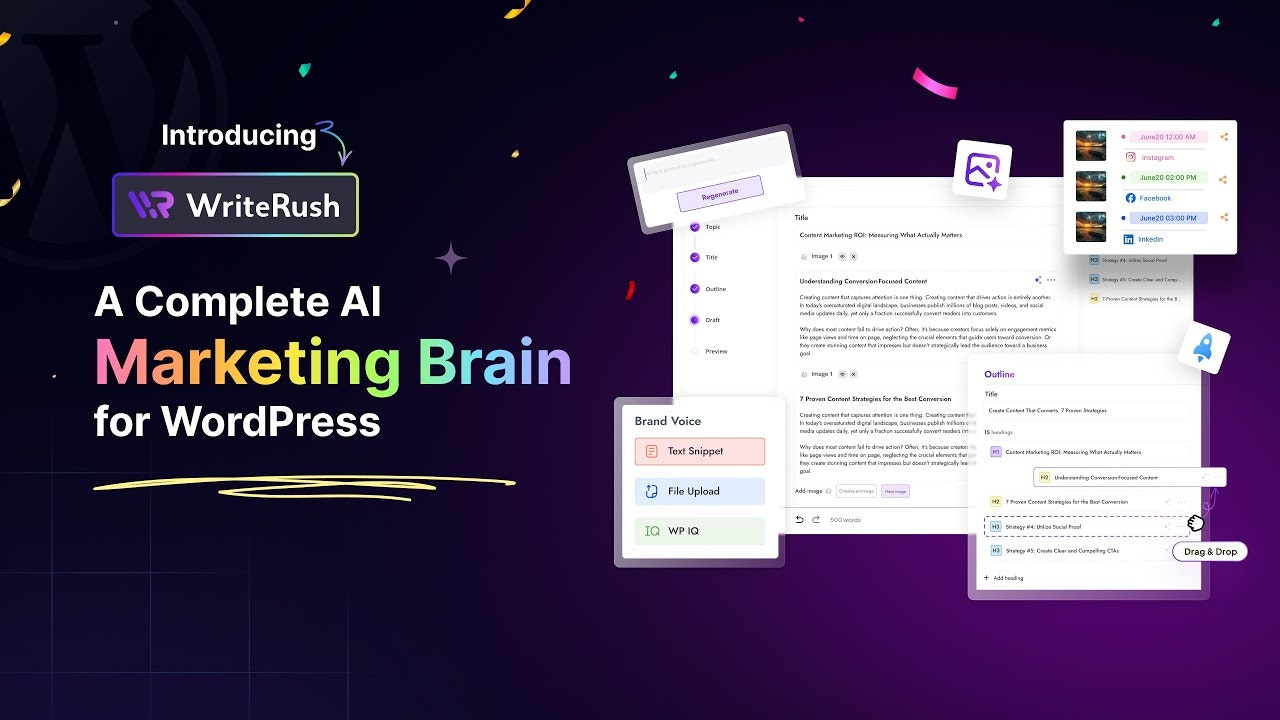The height and width of the screenshot is (720, 1280).
Task: Go to the Title step label
Action: coord(711,257)
